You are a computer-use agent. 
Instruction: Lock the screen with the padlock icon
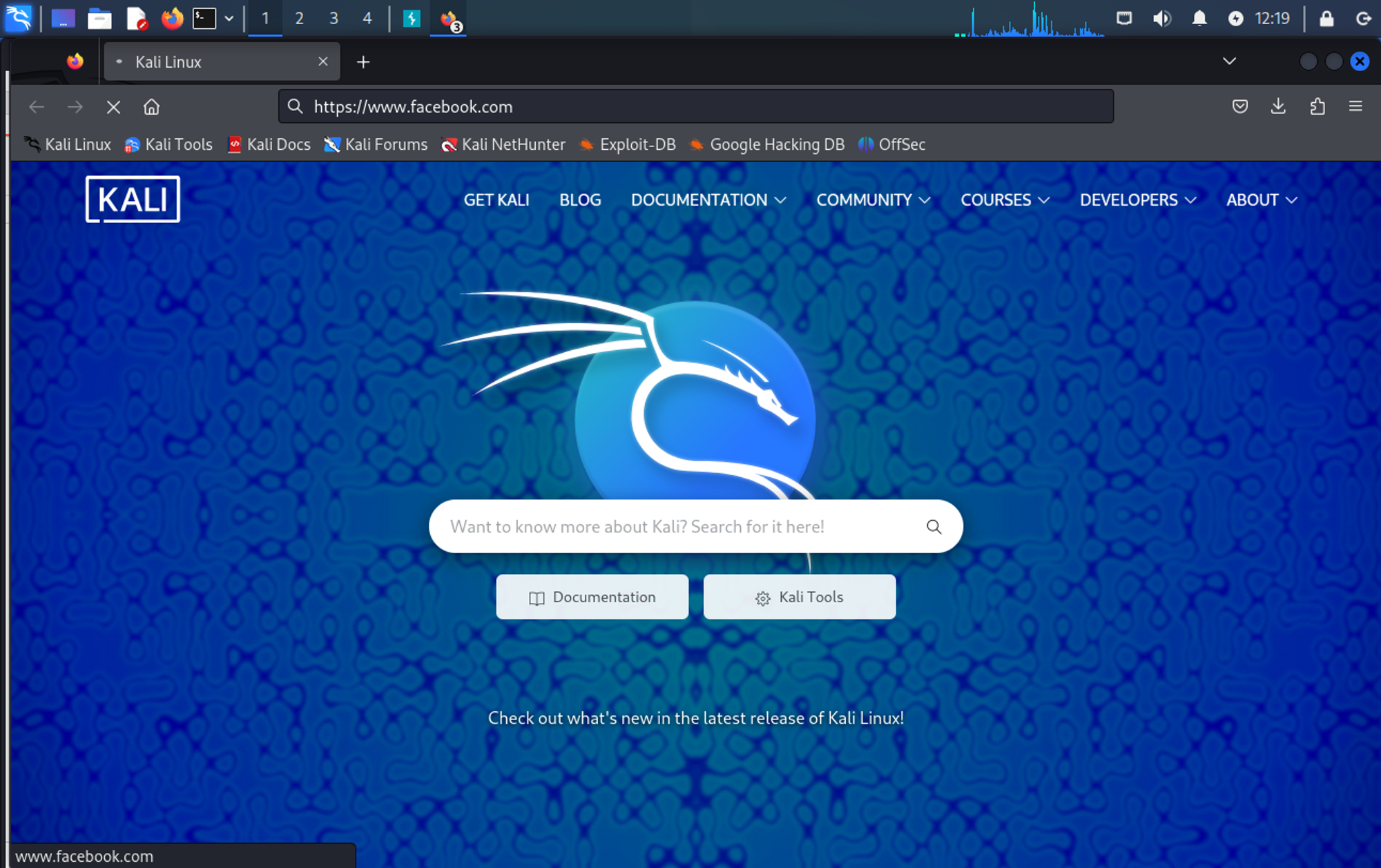pyautogui.click(x=1326, y=18)
